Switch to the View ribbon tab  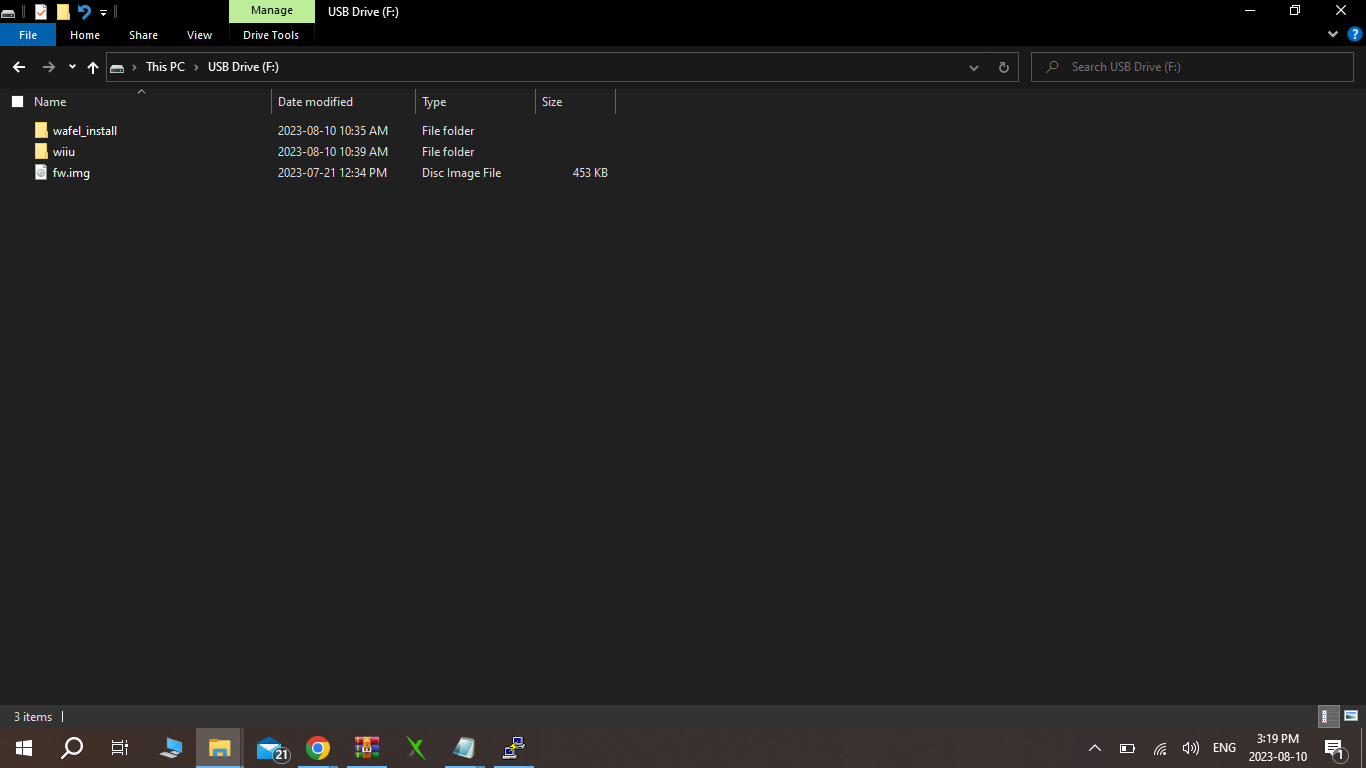[200, 35]
